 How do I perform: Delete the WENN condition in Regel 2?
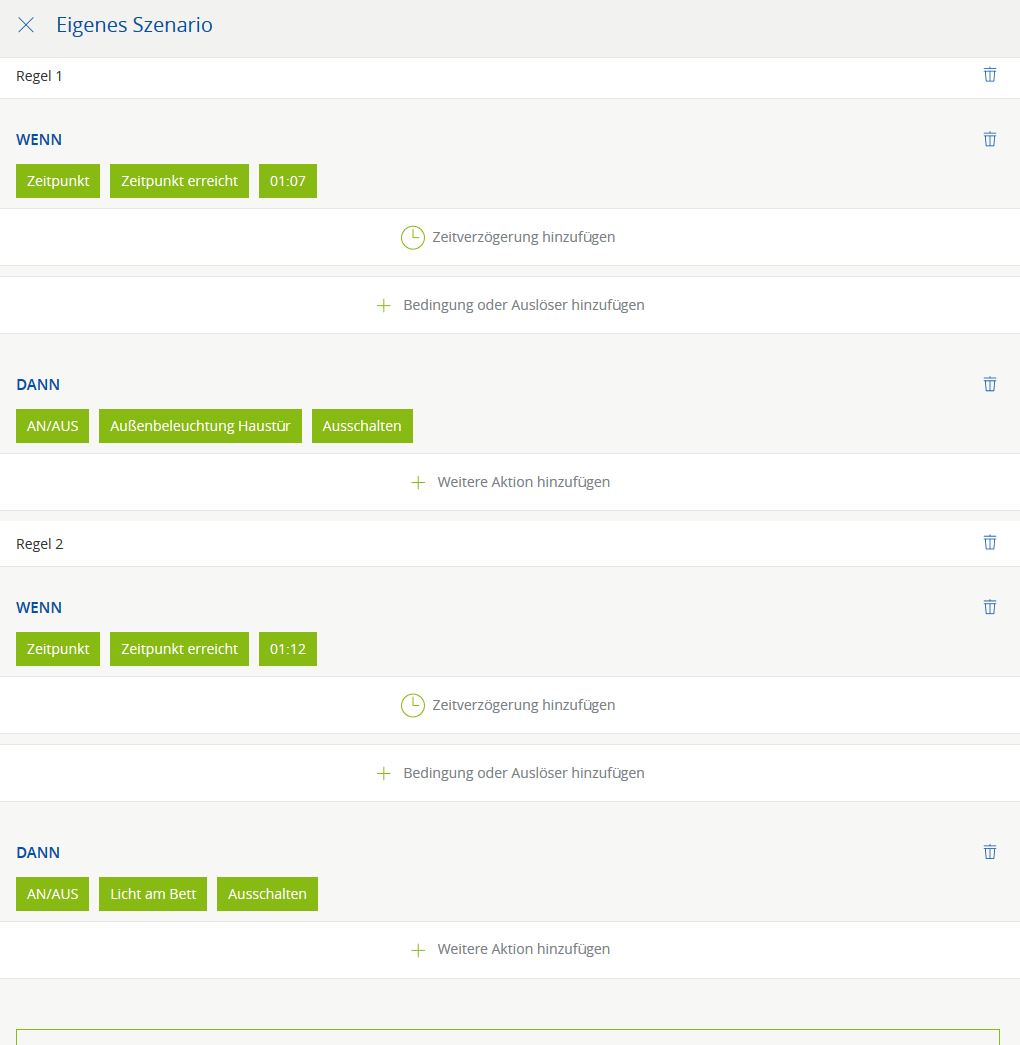(x=989, y=607)
